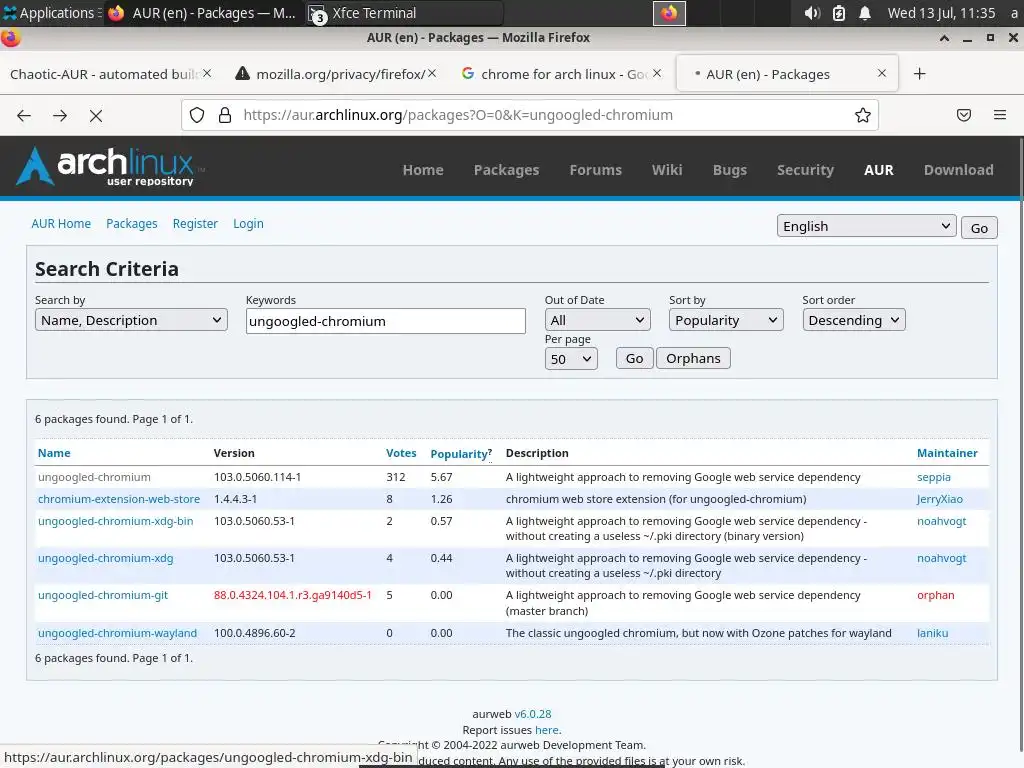Open the Sort by Popularity dropdown
The width and height of the screenshot is (1024, 768).
coord(726,320)
